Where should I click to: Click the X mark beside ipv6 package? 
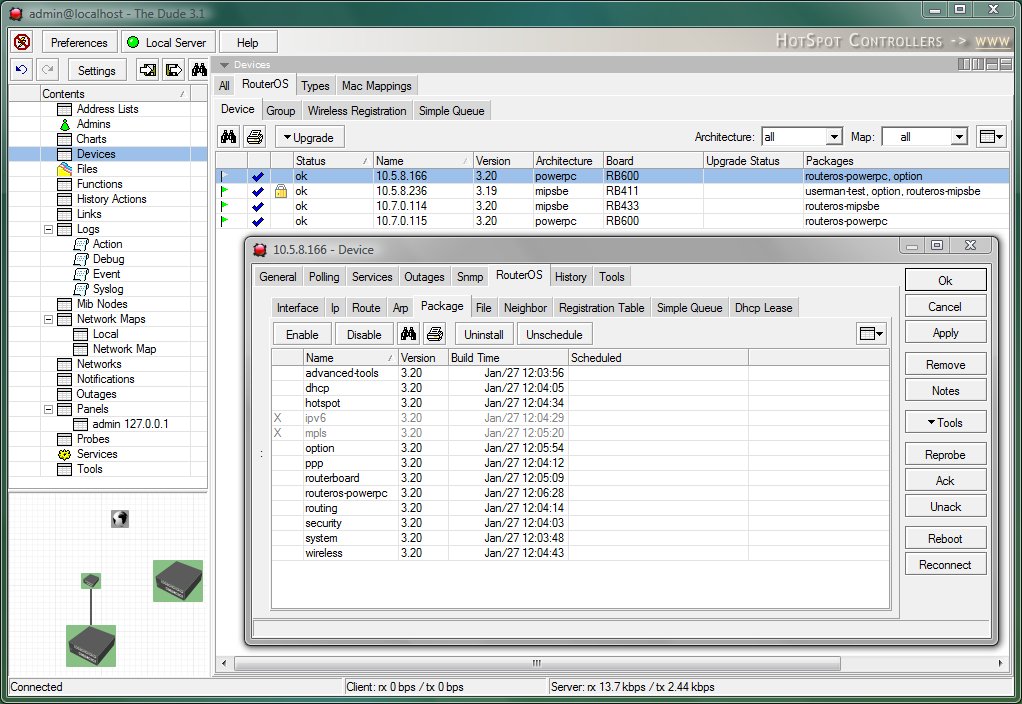[x=278, y=418]
